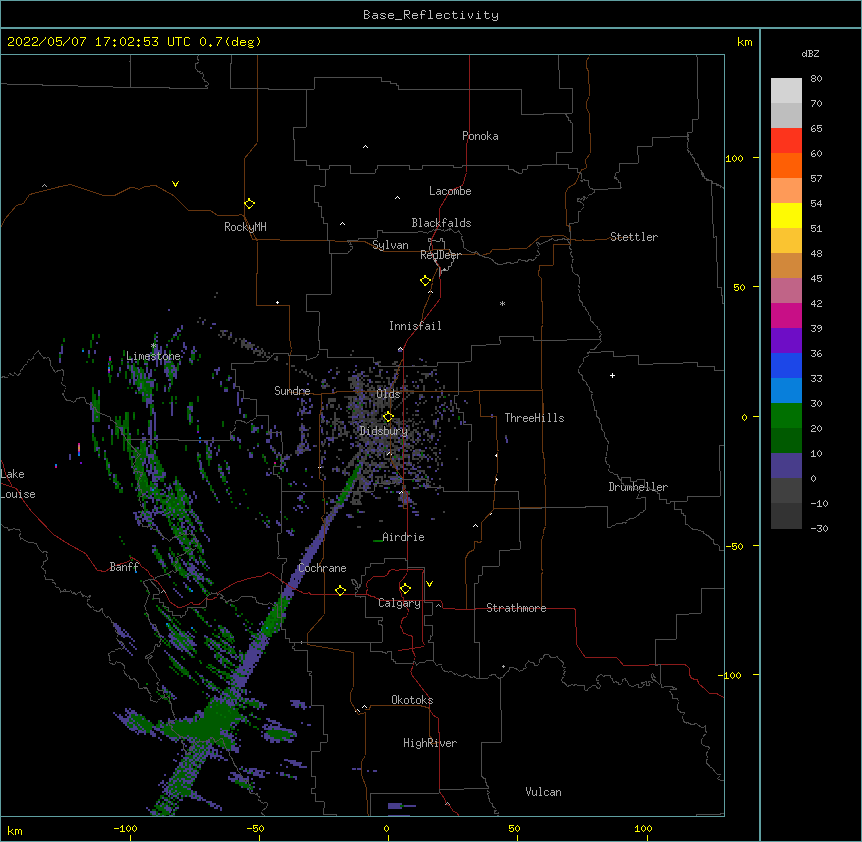Click the ThreeHills town label
This screenshot has width=862, height=842.
click(x=534, y=418)
